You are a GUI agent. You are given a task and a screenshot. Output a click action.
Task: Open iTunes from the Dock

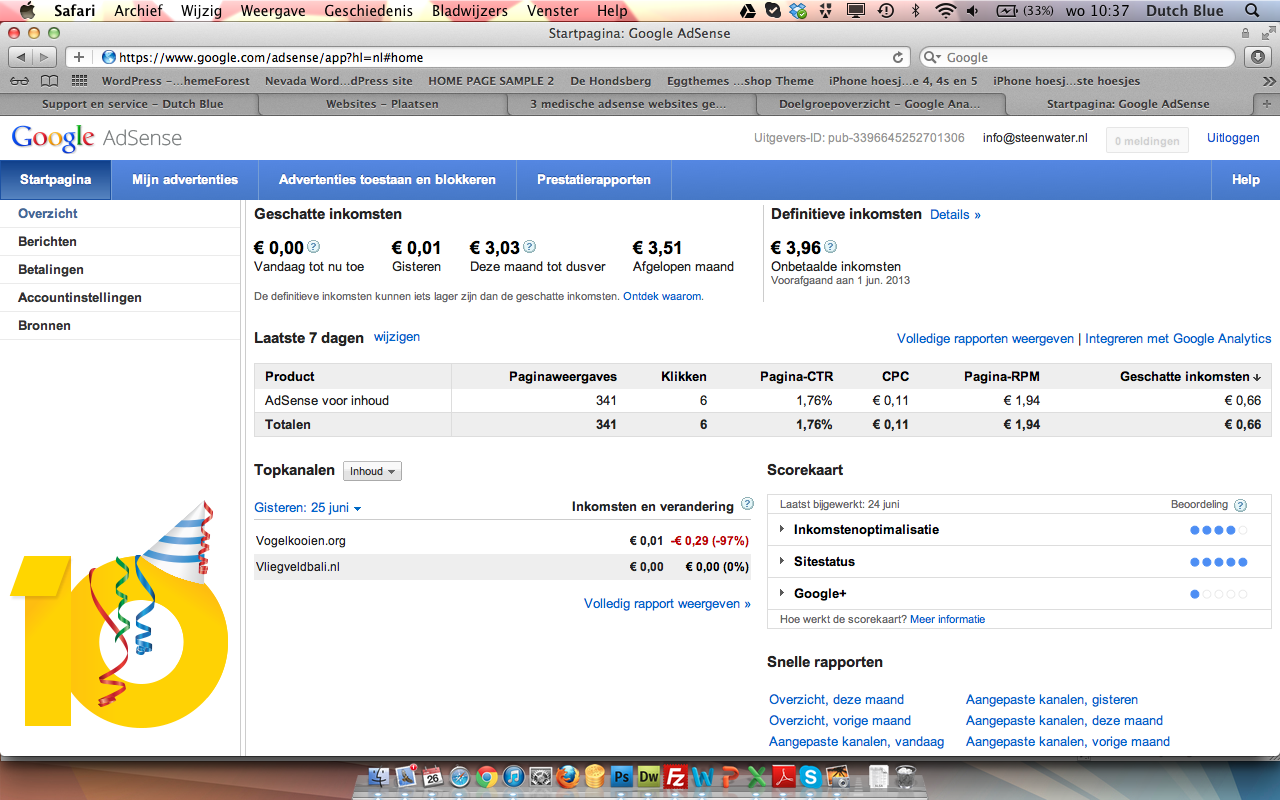pos(514,777)
